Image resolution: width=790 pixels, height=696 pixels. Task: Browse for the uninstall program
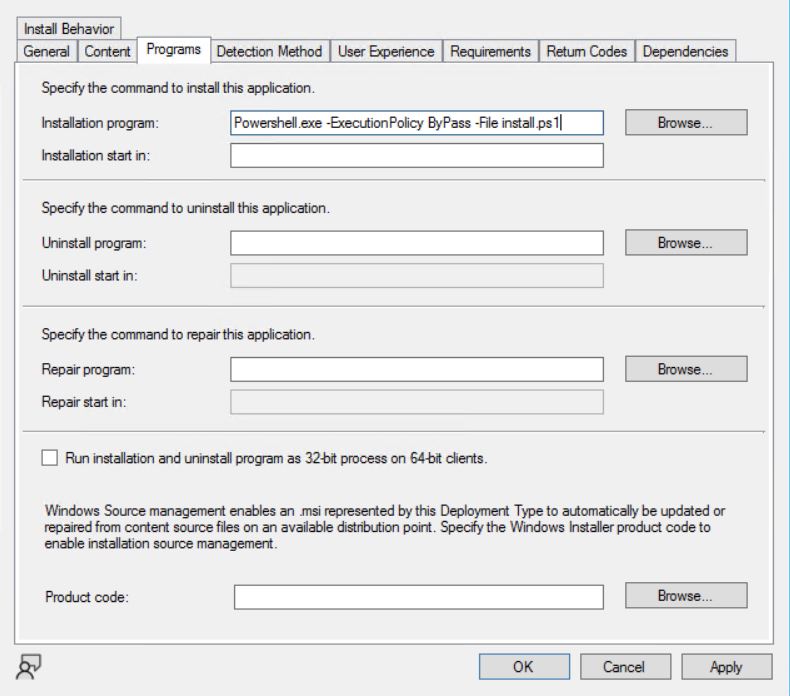click(x=685, y=243)
